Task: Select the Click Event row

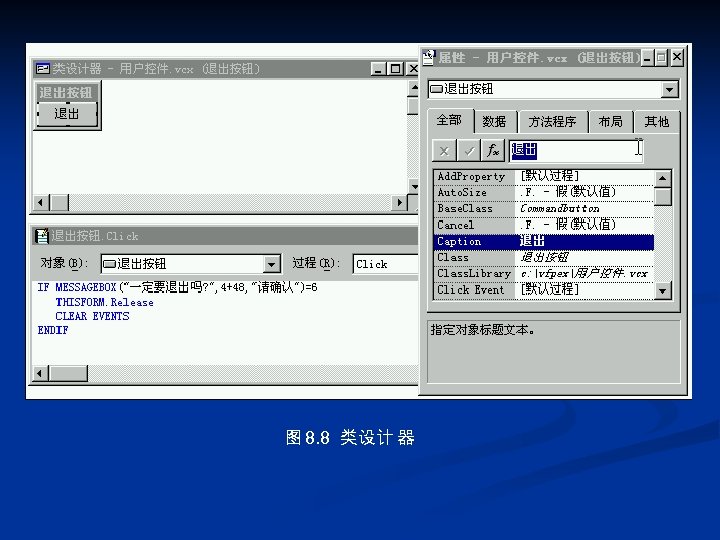Action: [544, 290]
